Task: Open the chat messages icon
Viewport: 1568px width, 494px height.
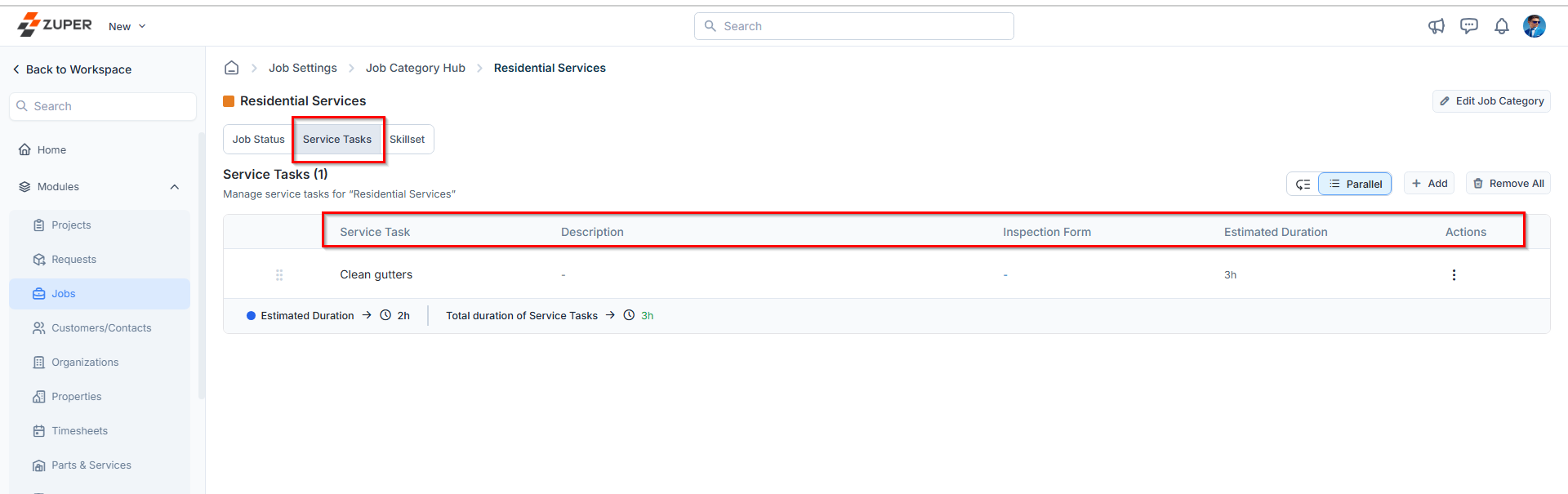Action: (x=1469, y=26)
